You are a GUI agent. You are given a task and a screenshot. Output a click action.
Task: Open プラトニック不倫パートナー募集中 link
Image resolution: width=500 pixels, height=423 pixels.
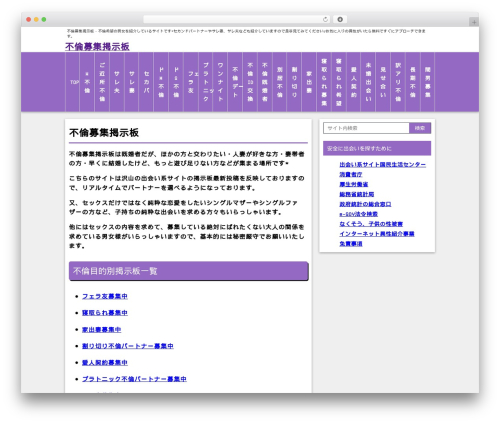[134, 379]
